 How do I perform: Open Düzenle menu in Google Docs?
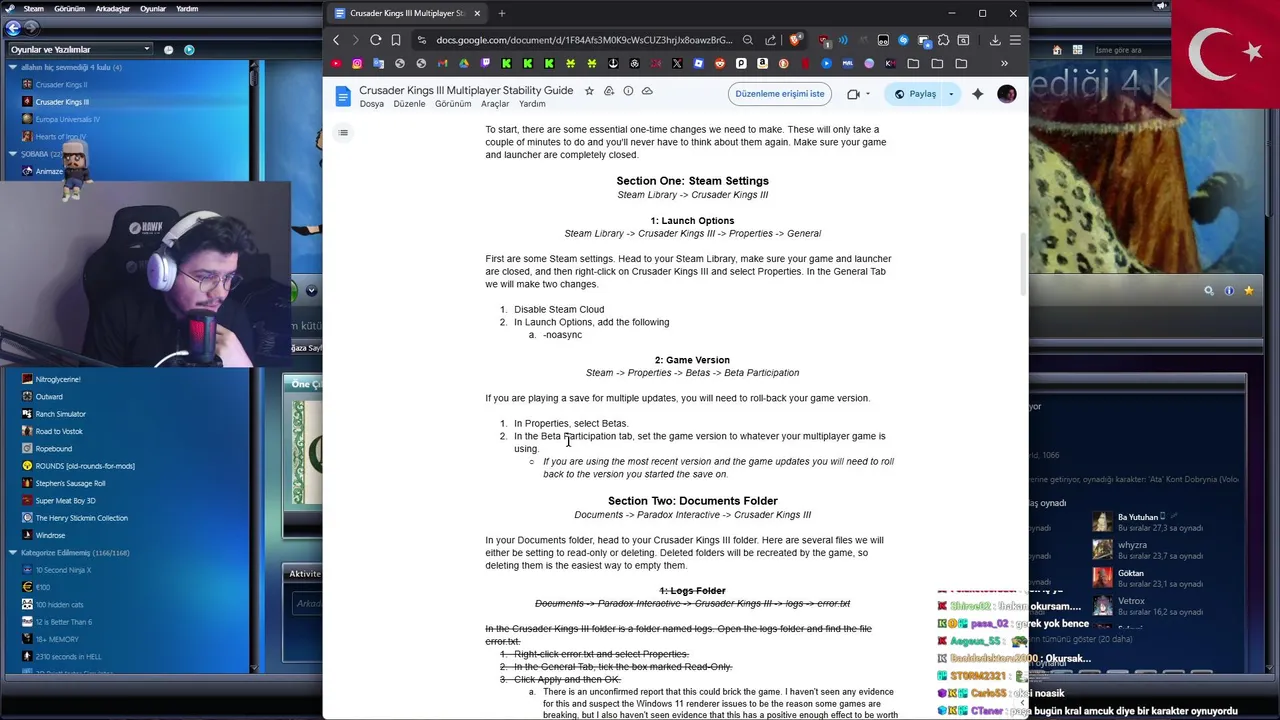click(x=409, y=104)
